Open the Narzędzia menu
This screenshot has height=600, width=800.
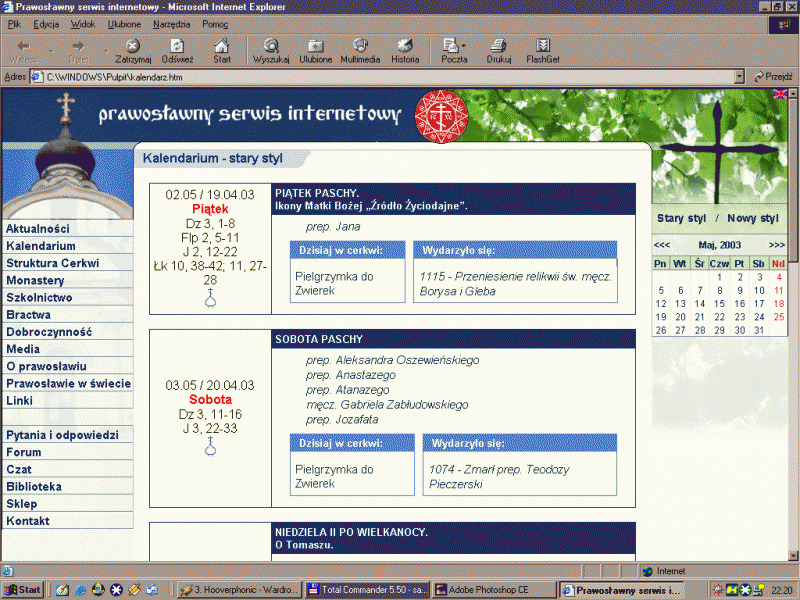pyautogui.click(x=171, y=24)
